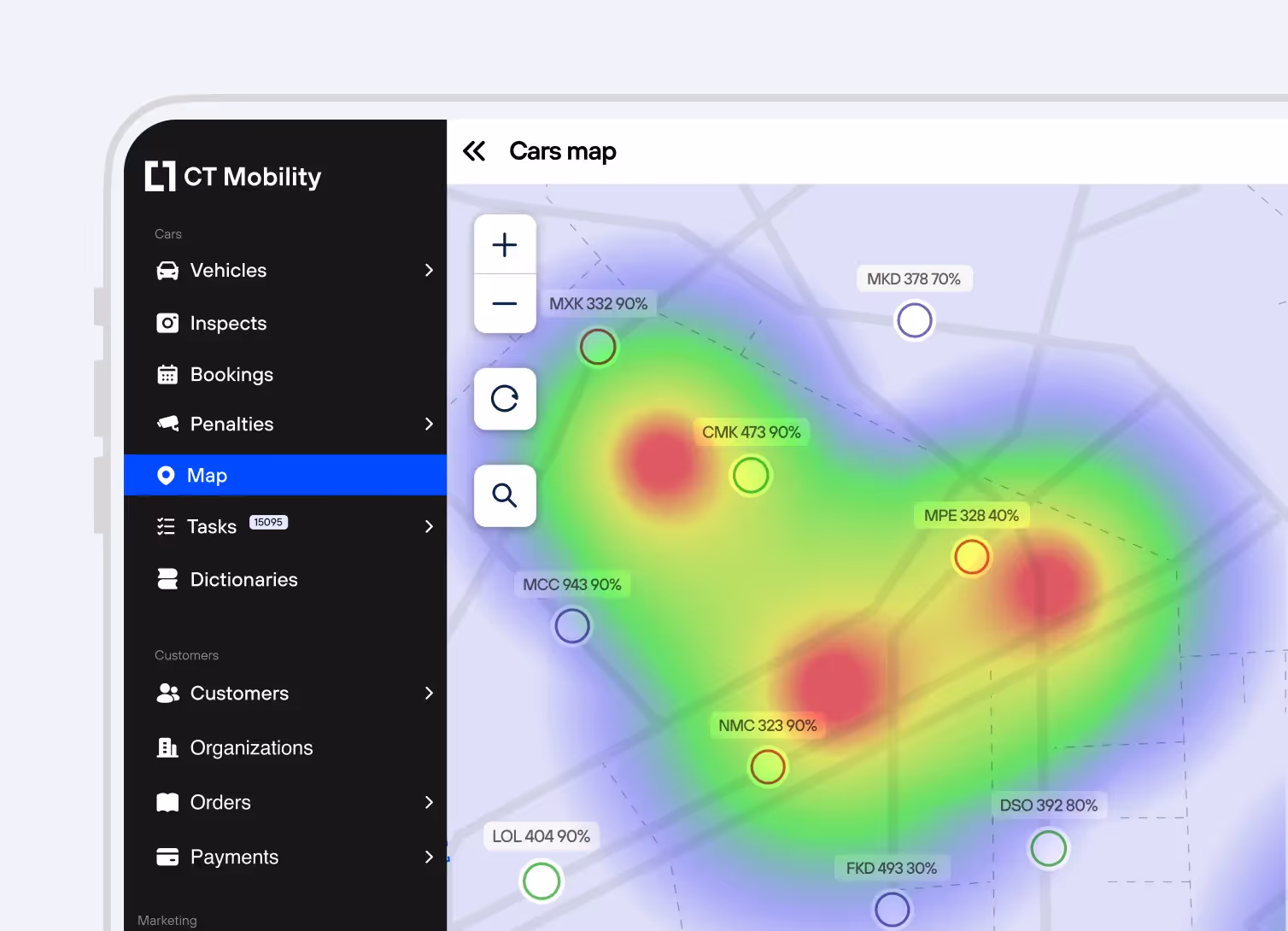
Task: Navigate to Organizations page
Action: pos(285,747)
